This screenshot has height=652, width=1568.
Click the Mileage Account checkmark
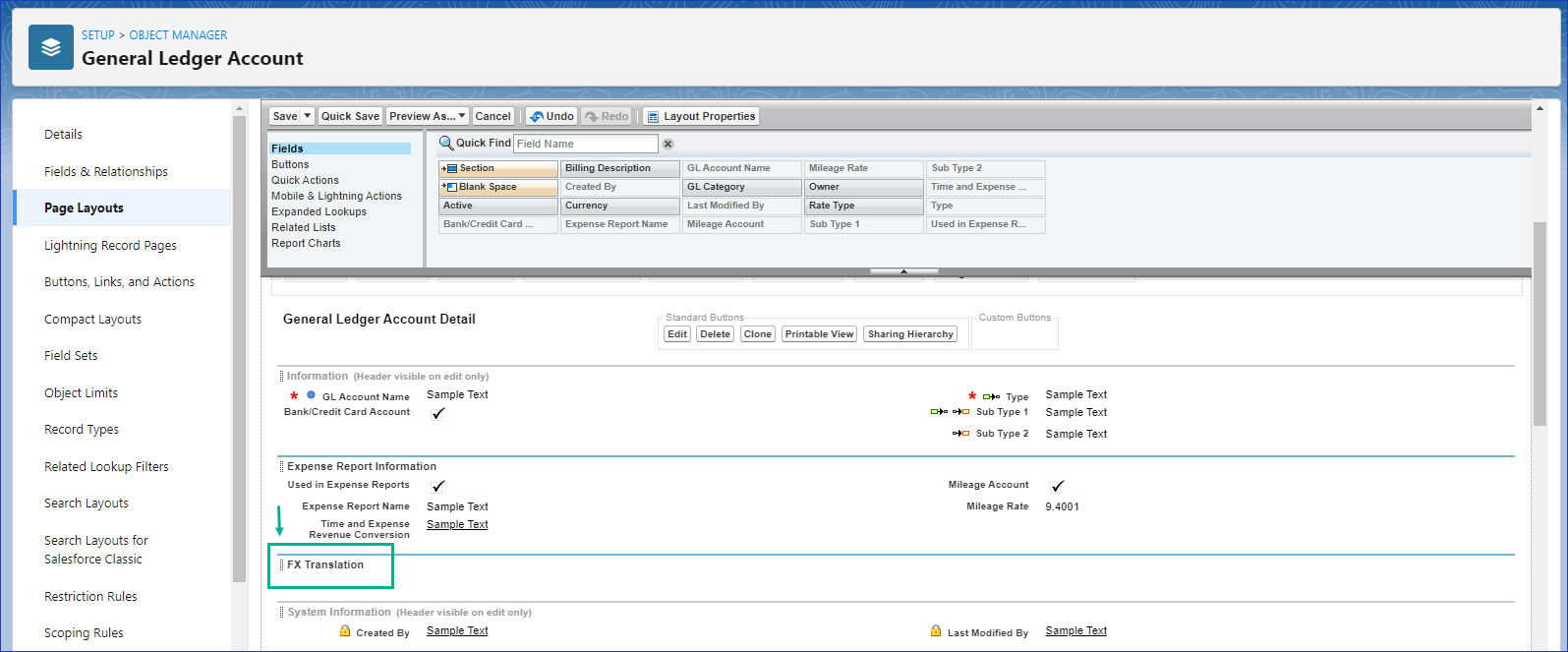click(1058, 486)
